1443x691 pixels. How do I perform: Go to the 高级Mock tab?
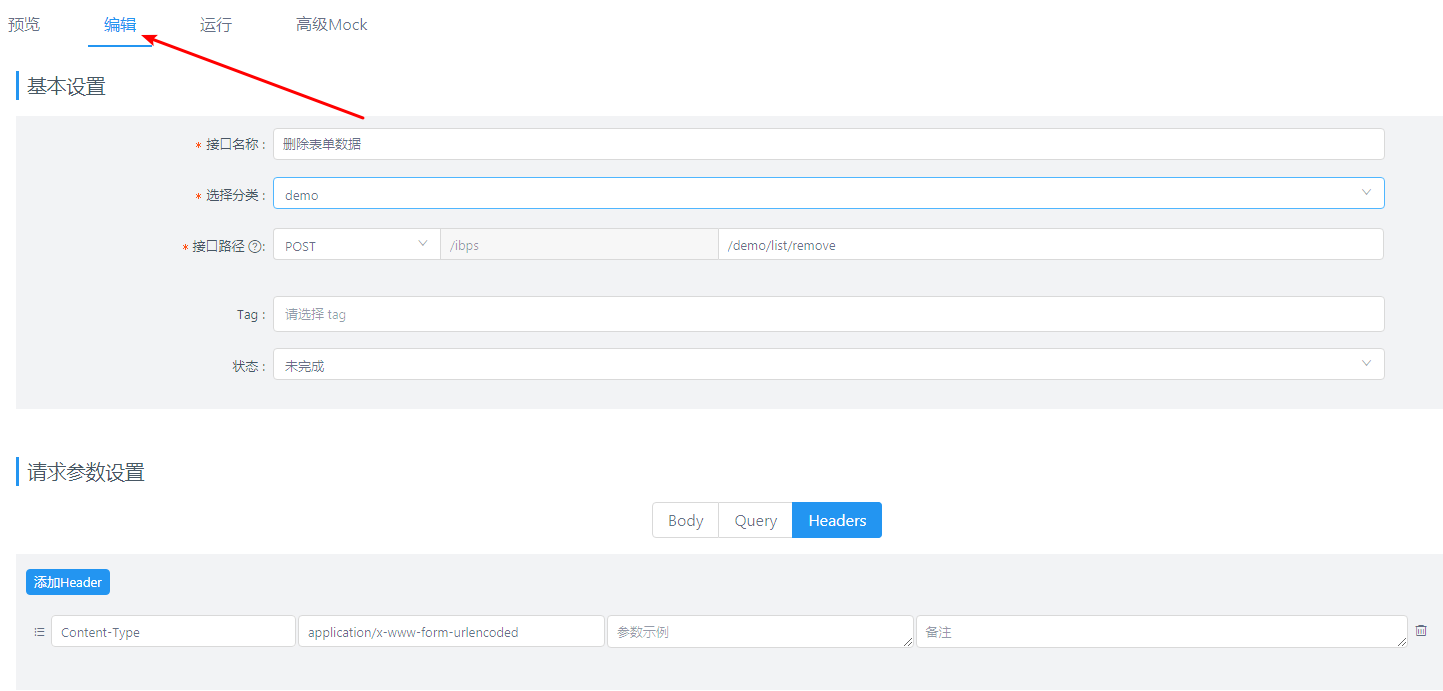pos(332,25)
